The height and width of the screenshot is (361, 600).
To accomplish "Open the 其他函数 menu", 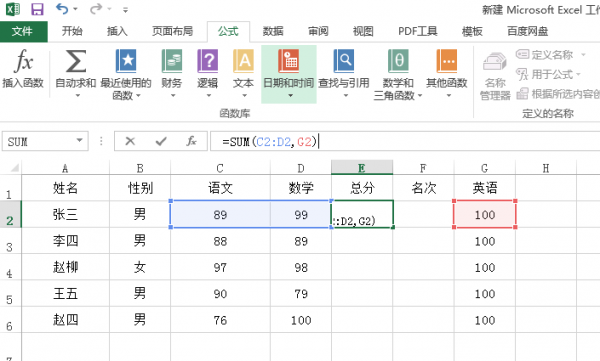I will tap(447, 73).
